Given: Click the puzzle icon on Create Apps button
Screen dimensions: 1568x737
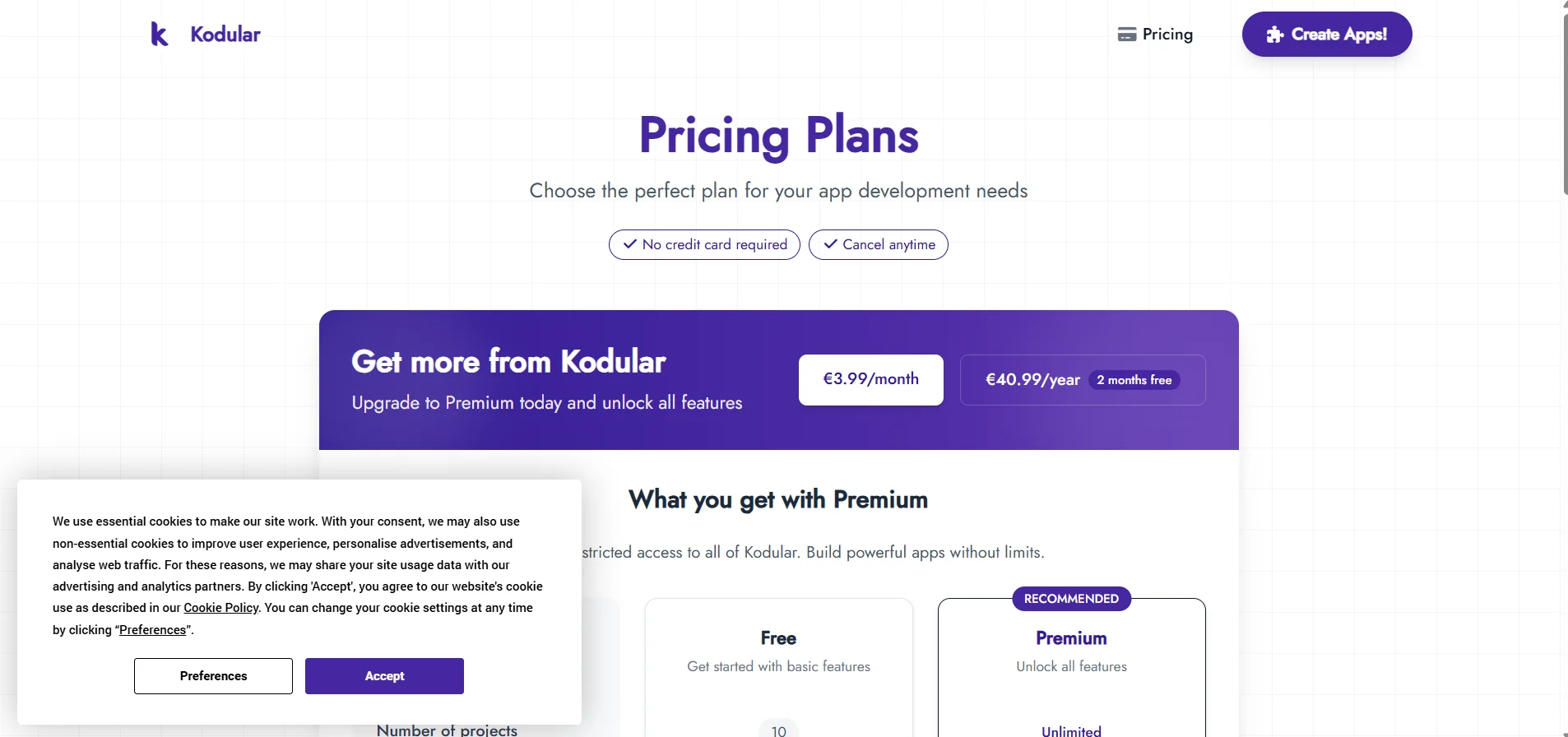Looking at the screenshot, I should click(1273, 34).
